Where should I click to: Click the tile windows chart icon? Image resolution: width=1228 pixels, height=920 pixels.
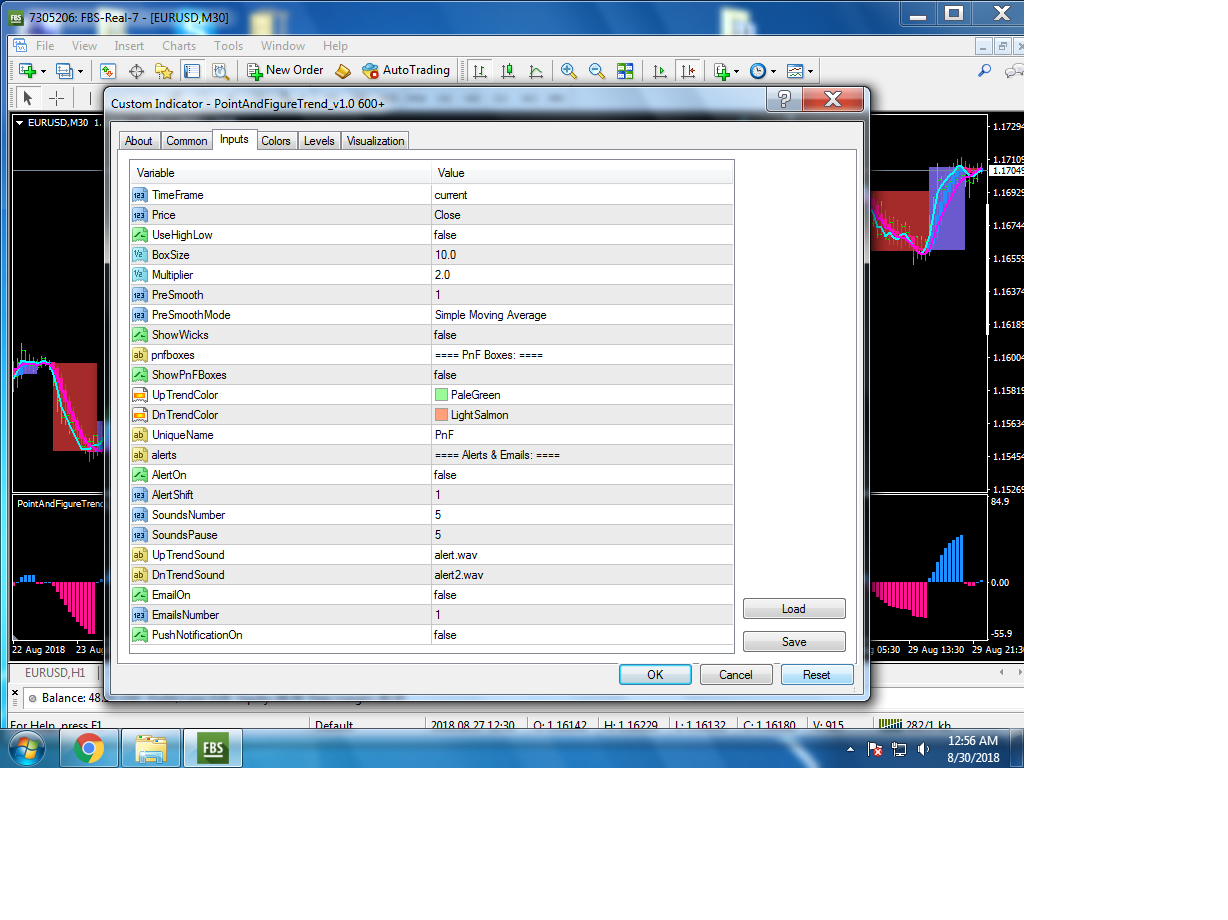pos(625,71)
